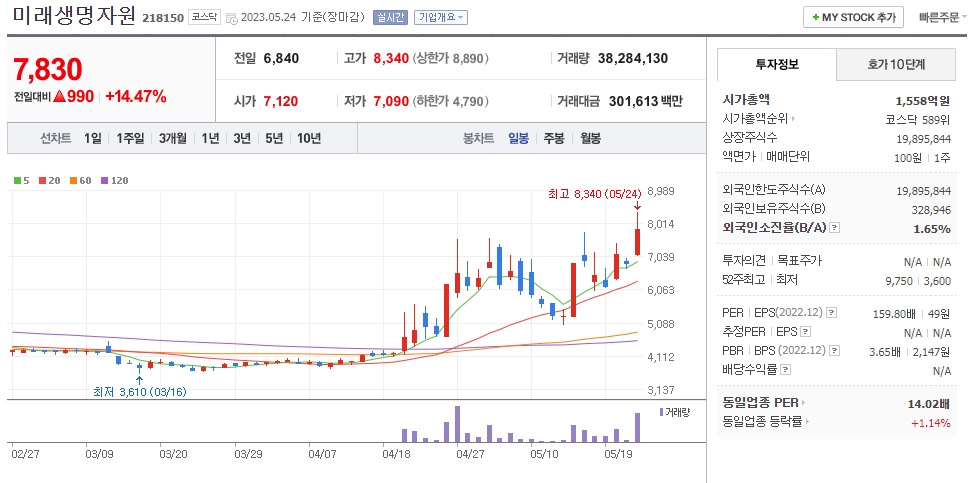Screen dimensions: 970x483
Task: Click the 외국인보유주식수 value 328,946
Action: [x=931, y=210]
